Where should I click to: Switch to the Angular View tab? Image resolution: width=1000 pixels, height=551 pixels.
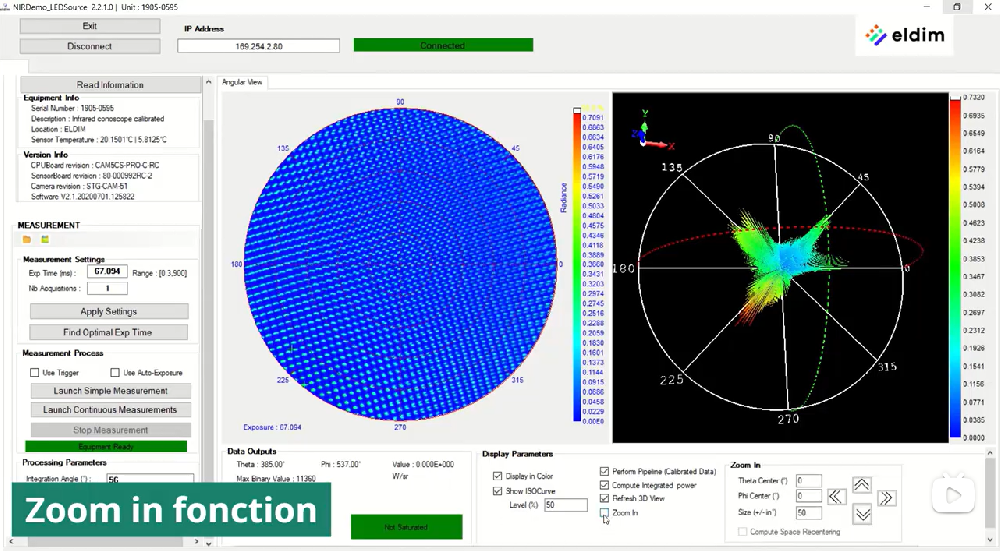pos(242,82)
